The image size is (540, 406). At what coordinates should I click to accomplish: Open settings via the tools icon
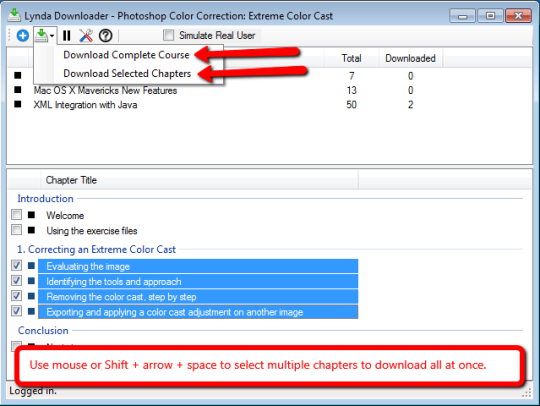(86, 35)
